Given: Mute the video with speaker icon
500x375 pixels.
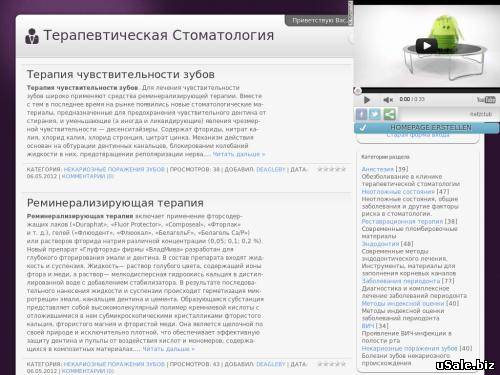Looking at the screenshot, I should coord(388,99).
